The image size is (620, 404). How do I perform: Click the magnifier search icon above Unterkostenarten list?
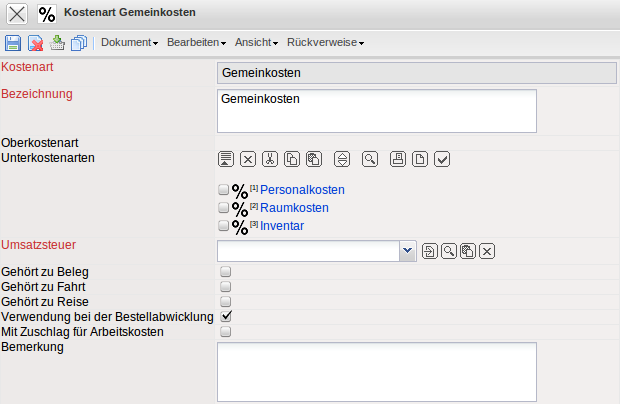click(370, 159)
